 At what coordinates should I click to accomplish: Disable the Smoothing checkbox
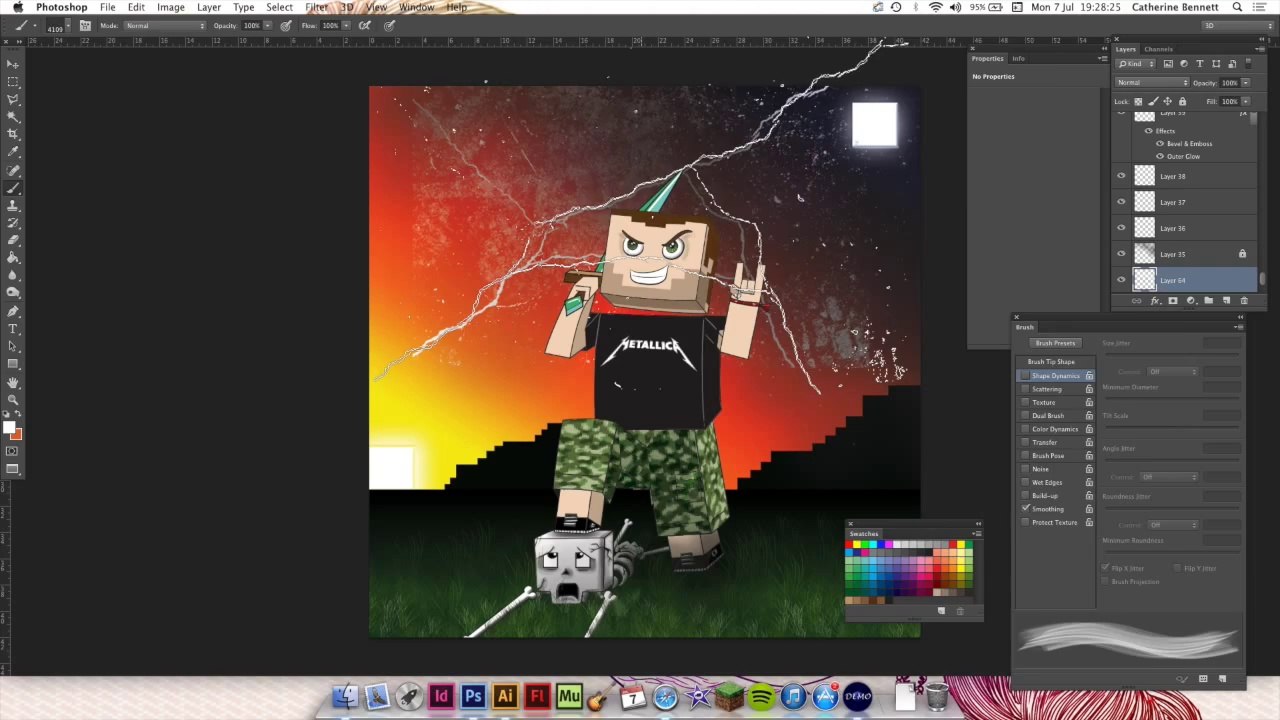pos(1025,509)
